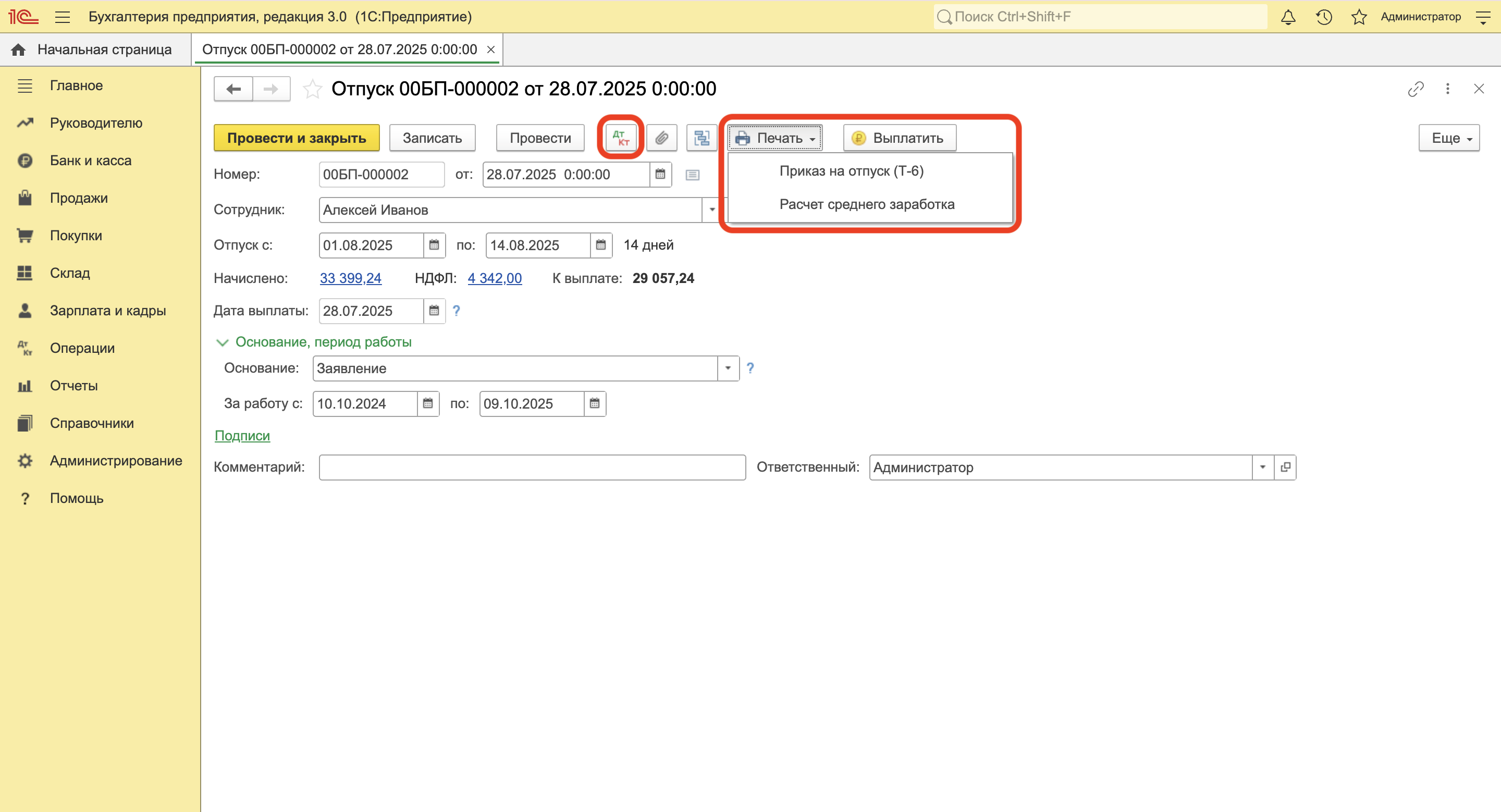The image size is (1501, 812).
Task: Click the Начальная страница home icon
Action: pos(18,50)
